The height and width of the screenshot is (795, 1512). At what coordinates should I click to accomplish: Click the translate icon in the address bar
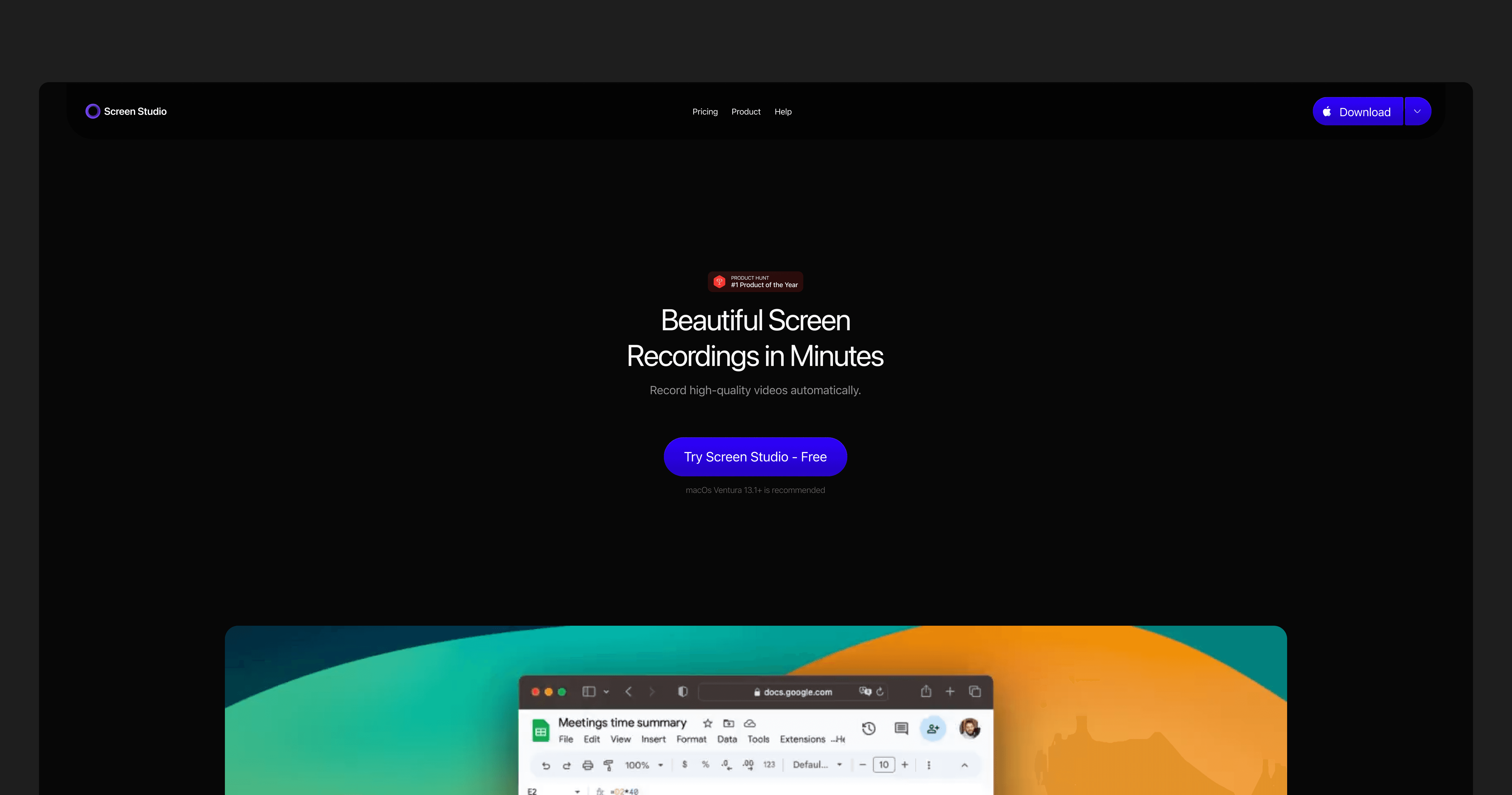[x=865, y=692]
